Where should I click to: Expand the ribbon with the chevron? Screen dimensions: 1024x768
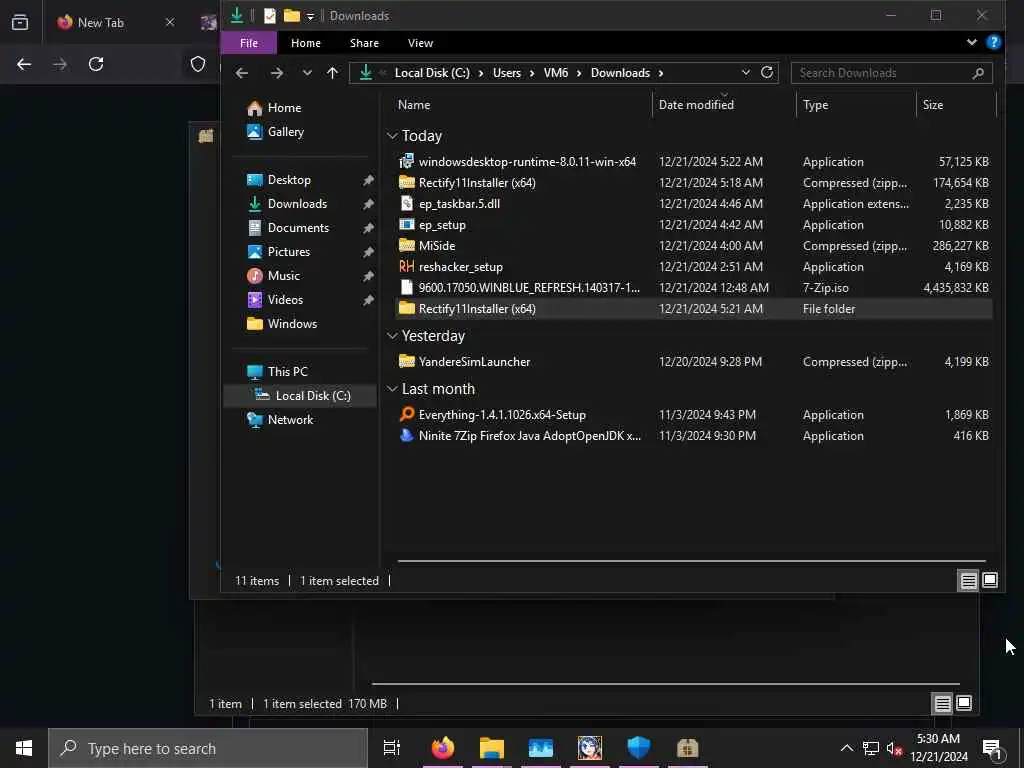[x=972, y=42]
